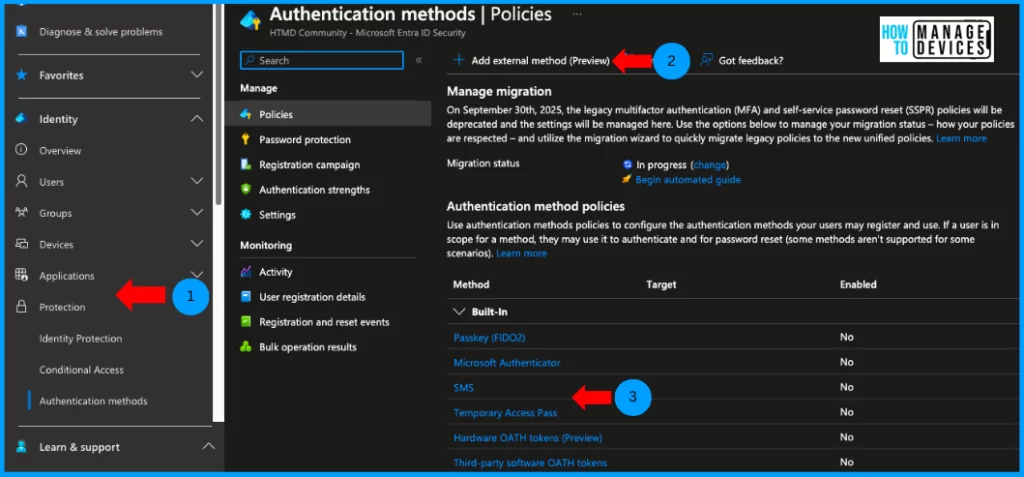This screenshot has width=1024, height=477.
Task: Click the 'In progress' migration status text
Action: pos(662,165)
